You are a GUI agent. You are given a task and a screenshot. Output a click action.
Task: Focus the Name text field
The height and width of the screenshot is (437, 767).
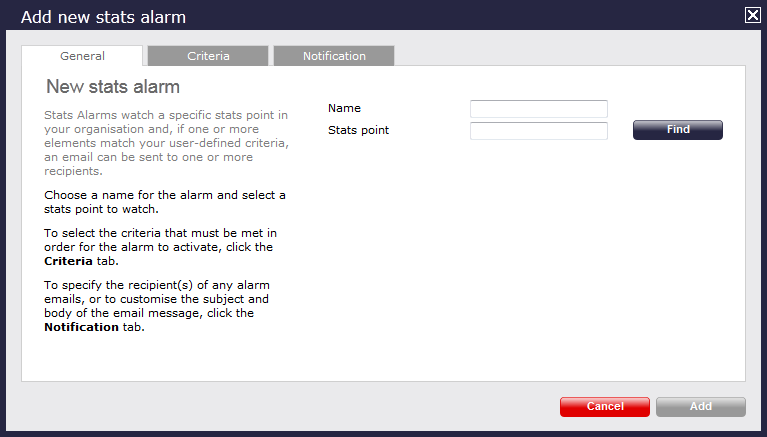[x=538, y=109]
